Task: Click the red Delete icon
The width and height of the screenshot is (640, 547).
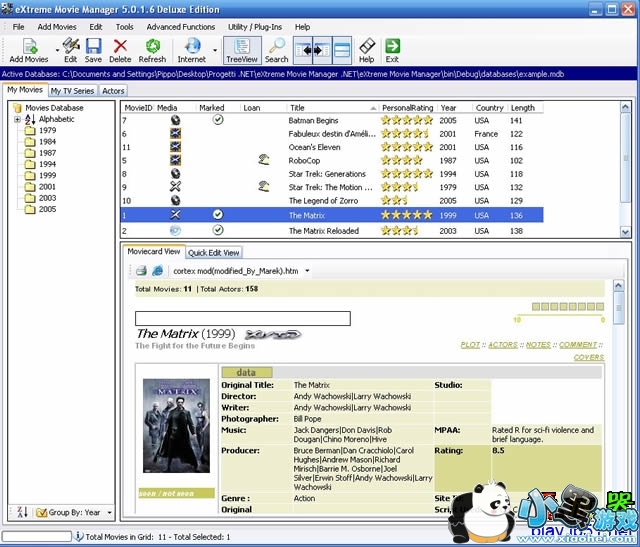Action: tap(120, 46)
